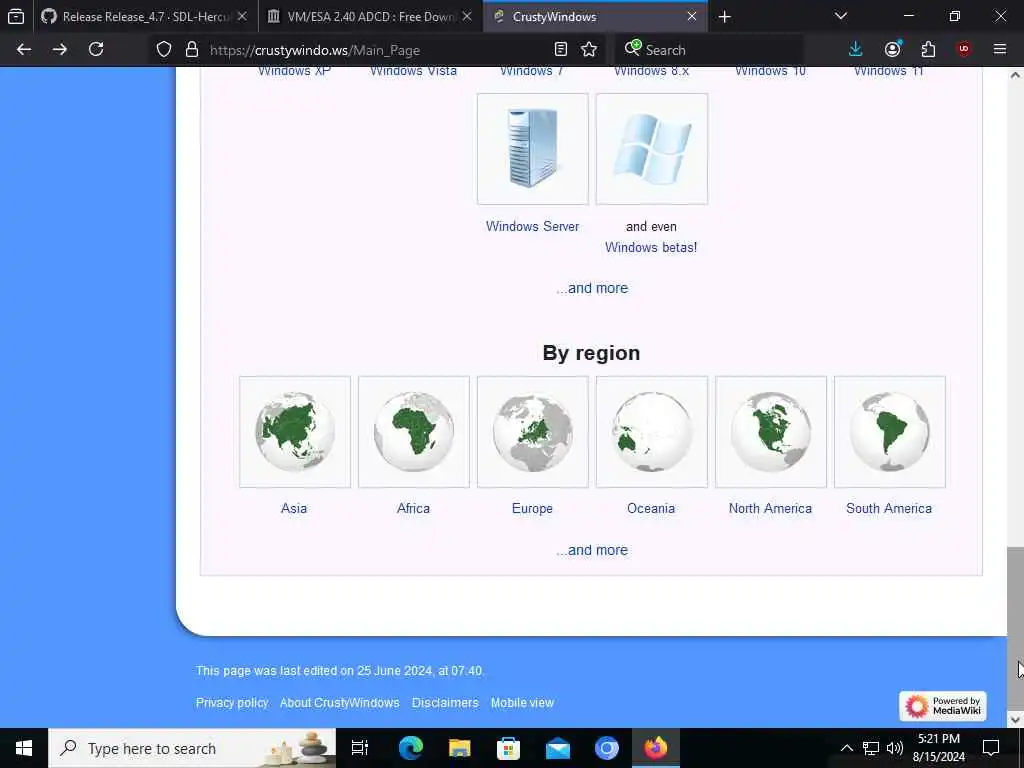Close the SDL-Hercules GitHub tab
This screenshot has width=1024, height=768.
[x=242, y=17]
